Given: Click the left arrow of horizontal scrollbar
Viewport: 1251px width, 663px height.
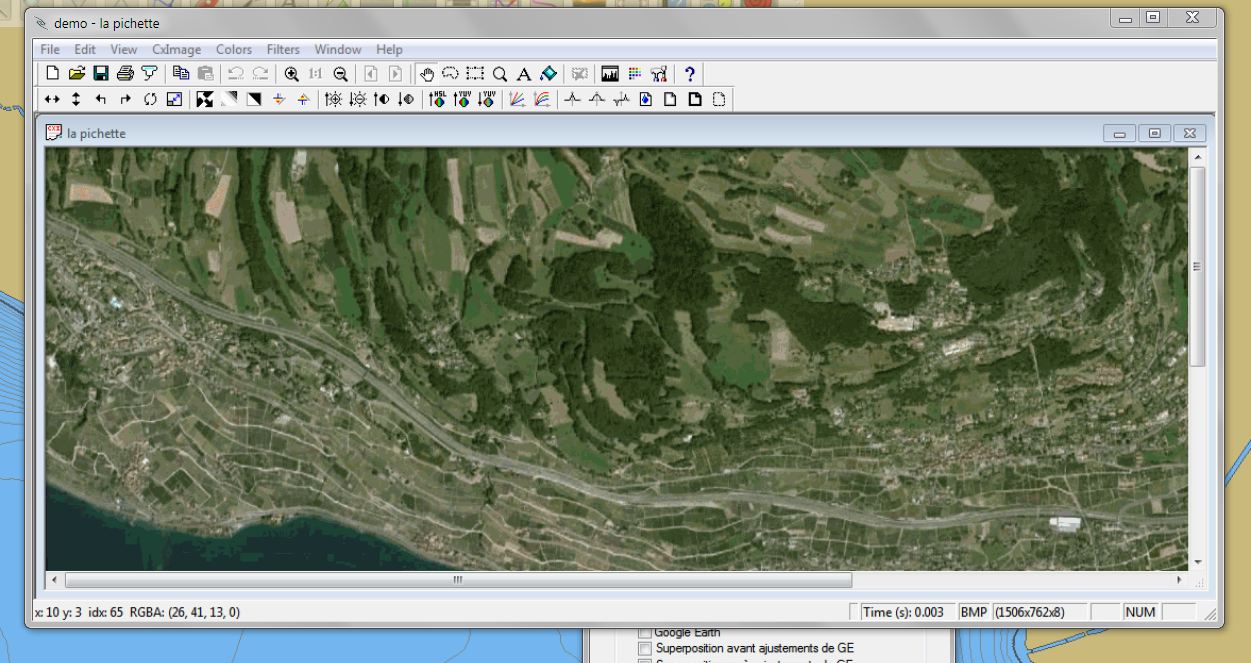Looking at the screenshot, I should point(55,580).
